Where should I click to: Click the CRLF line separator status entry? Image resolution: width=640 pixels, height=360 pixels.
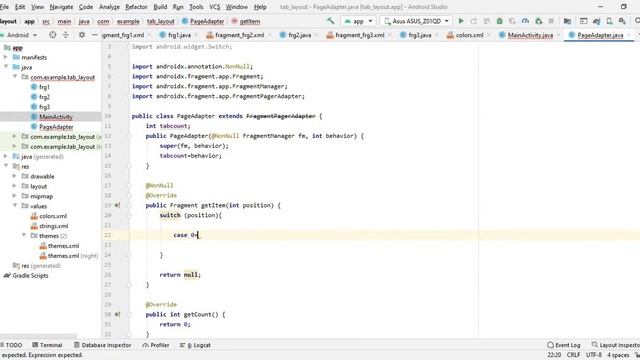(x=573, y=355)
